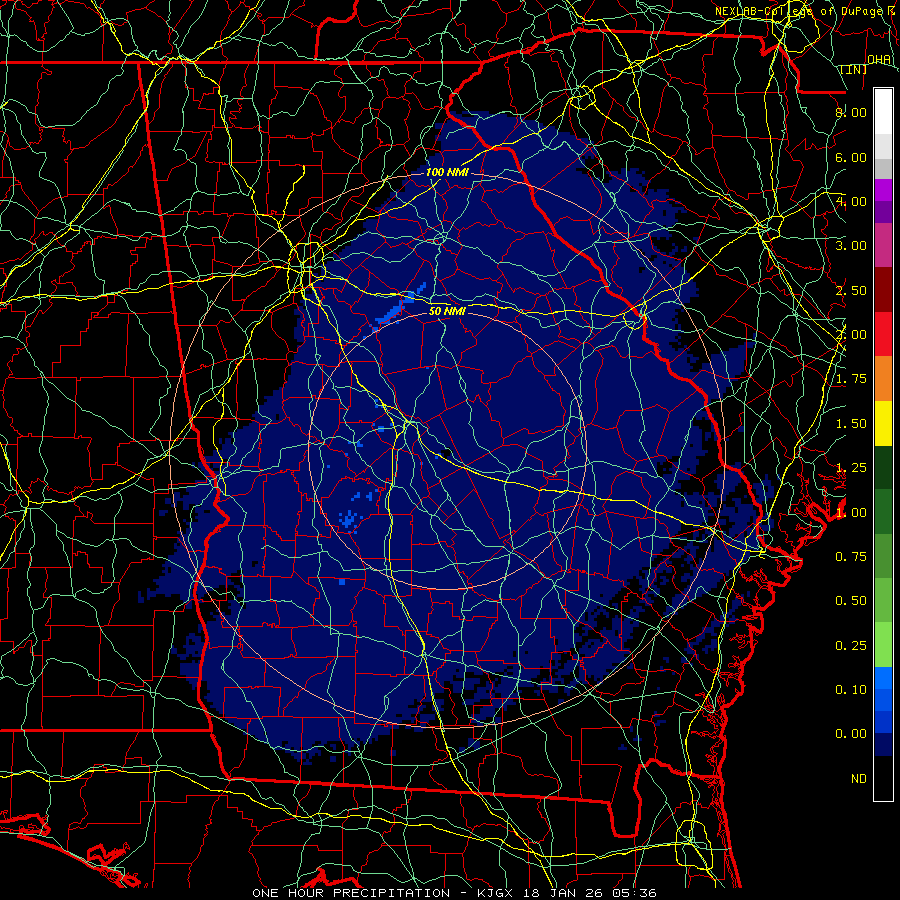
Task: Select the 3.00 legend value
Action: click(x=851, y=246)
